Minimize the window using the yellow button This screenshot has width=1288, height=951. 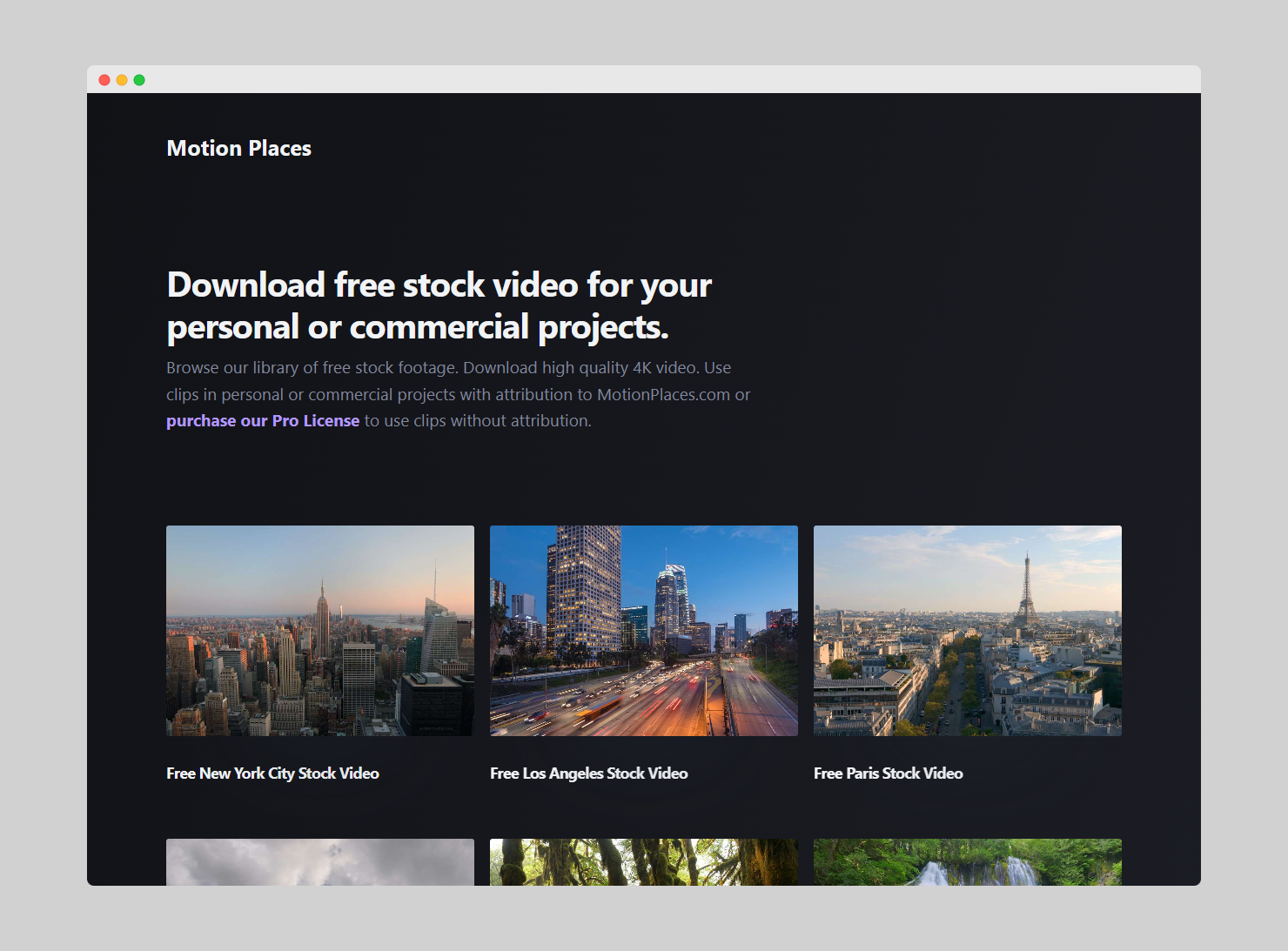(x=122, y=80)
